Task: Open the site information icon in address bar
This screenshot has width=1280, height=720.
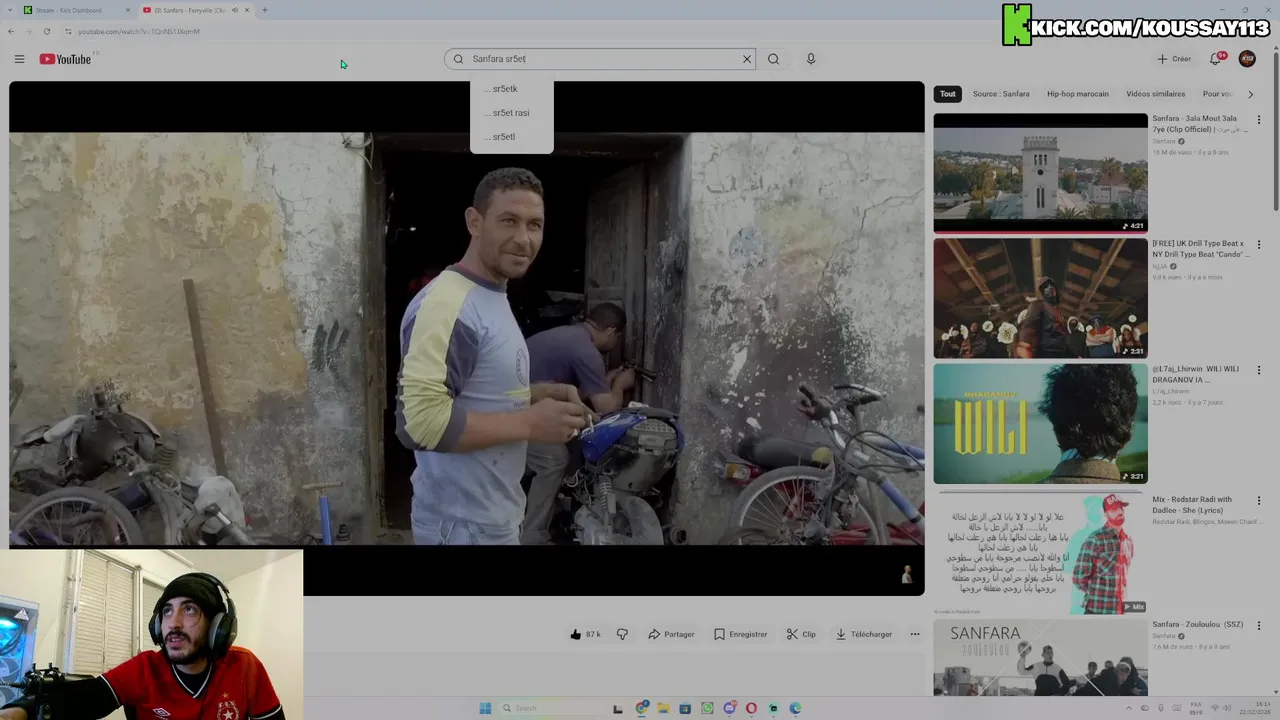Action: (x=67, y=31)
